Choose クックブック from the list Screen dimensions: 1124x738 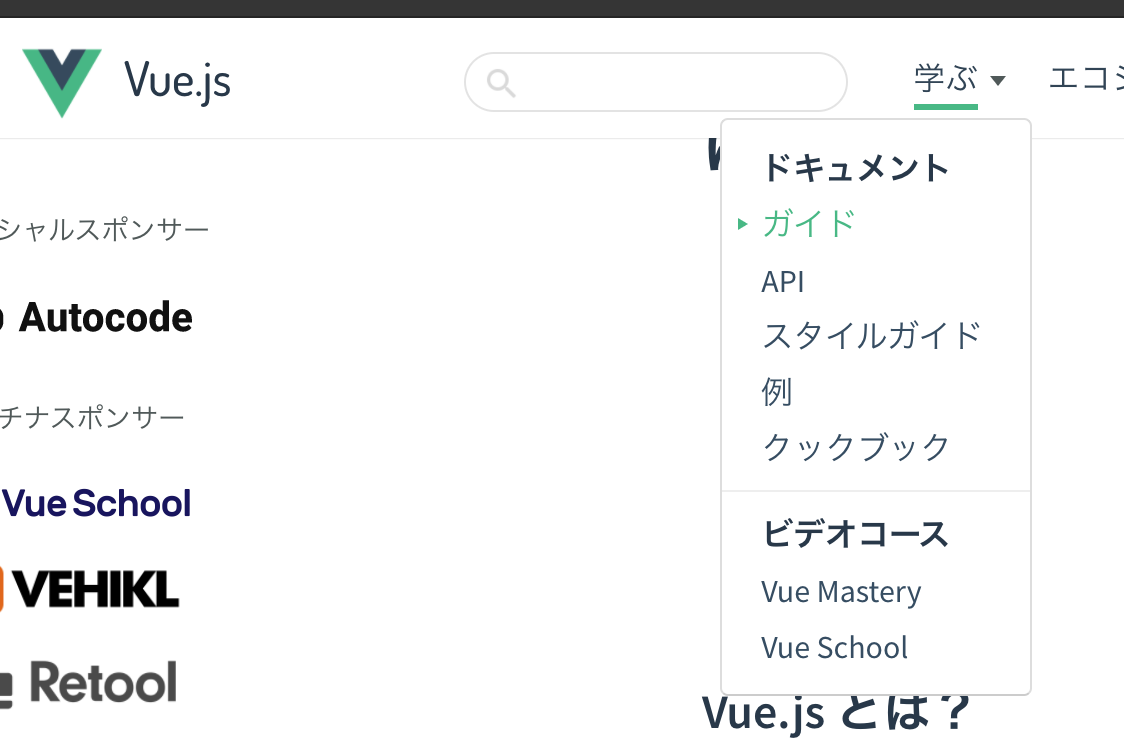point(855,447)
